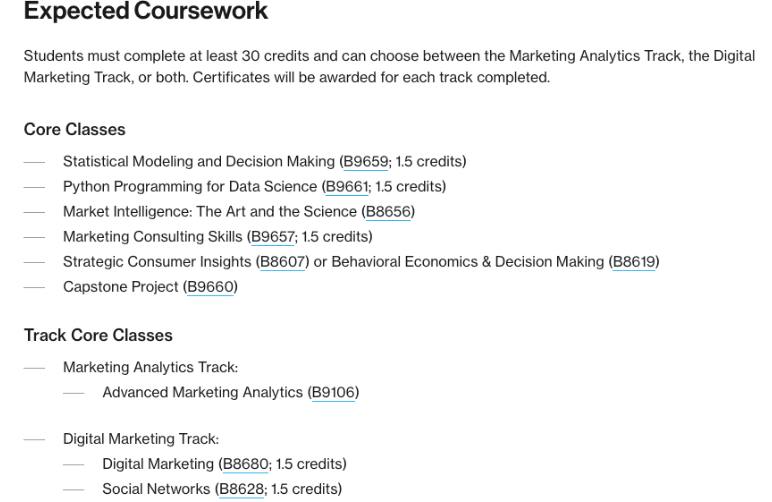Click the Capstone Project course name
Image resolution: width=772 pixels, height=502 pixels.
(120, 287)
